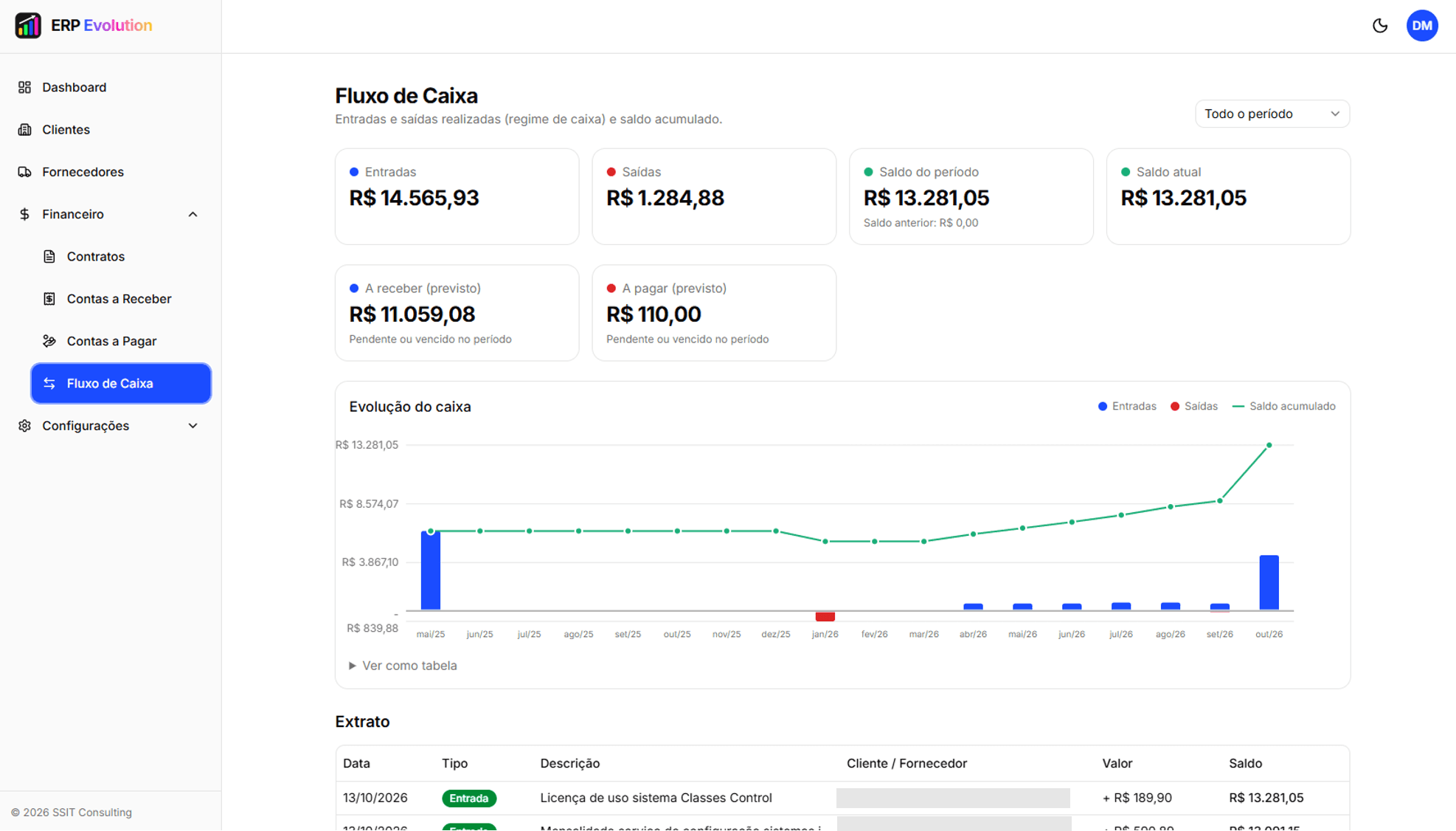Screen dimensions: 1456x831
Task: Click the Saldo atual card
Action: coord(1228,196)
